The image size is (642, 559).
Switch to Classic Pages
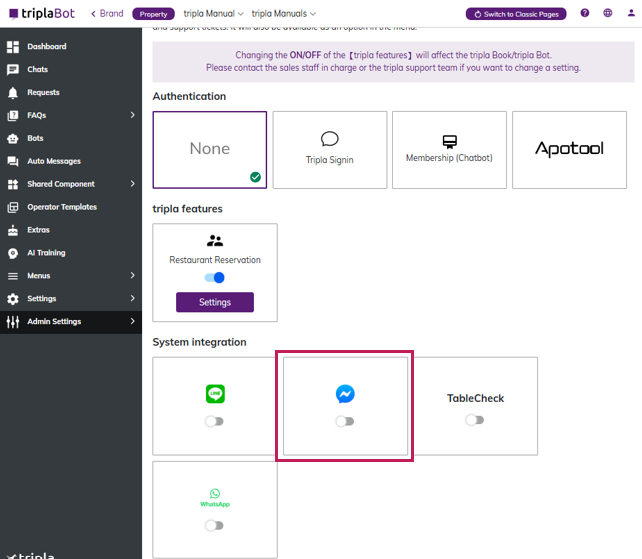tap(516, 14)
